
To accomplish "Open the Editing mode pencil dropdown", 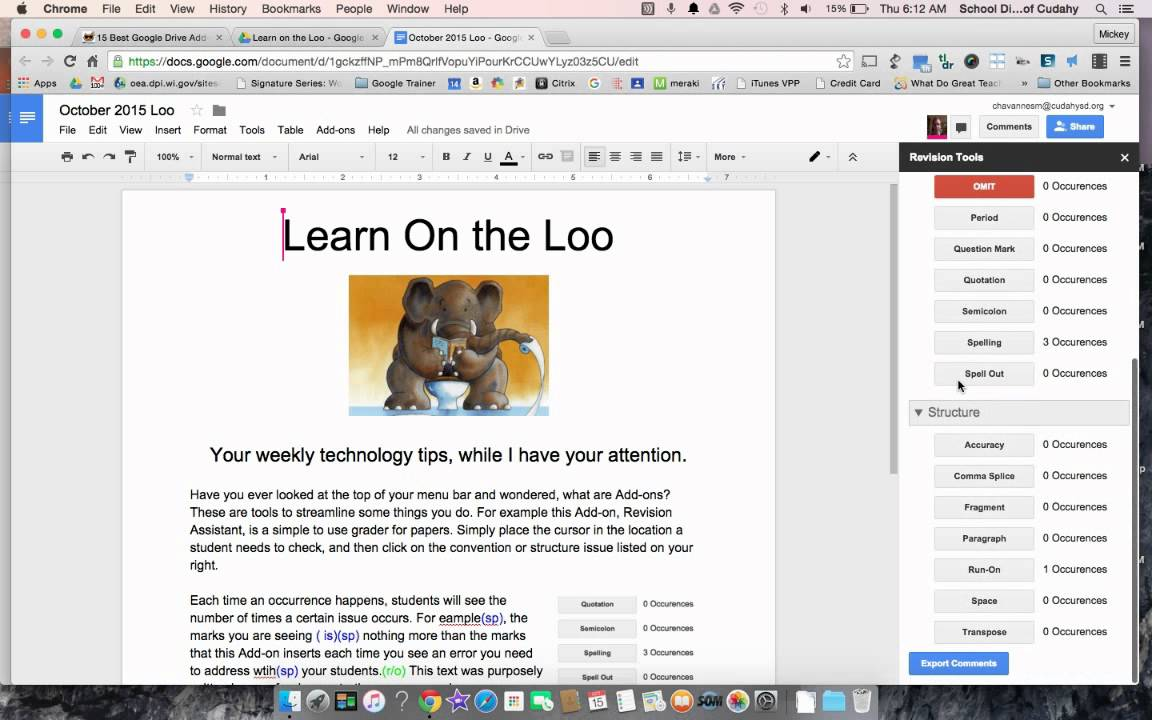I will [819, 156].
